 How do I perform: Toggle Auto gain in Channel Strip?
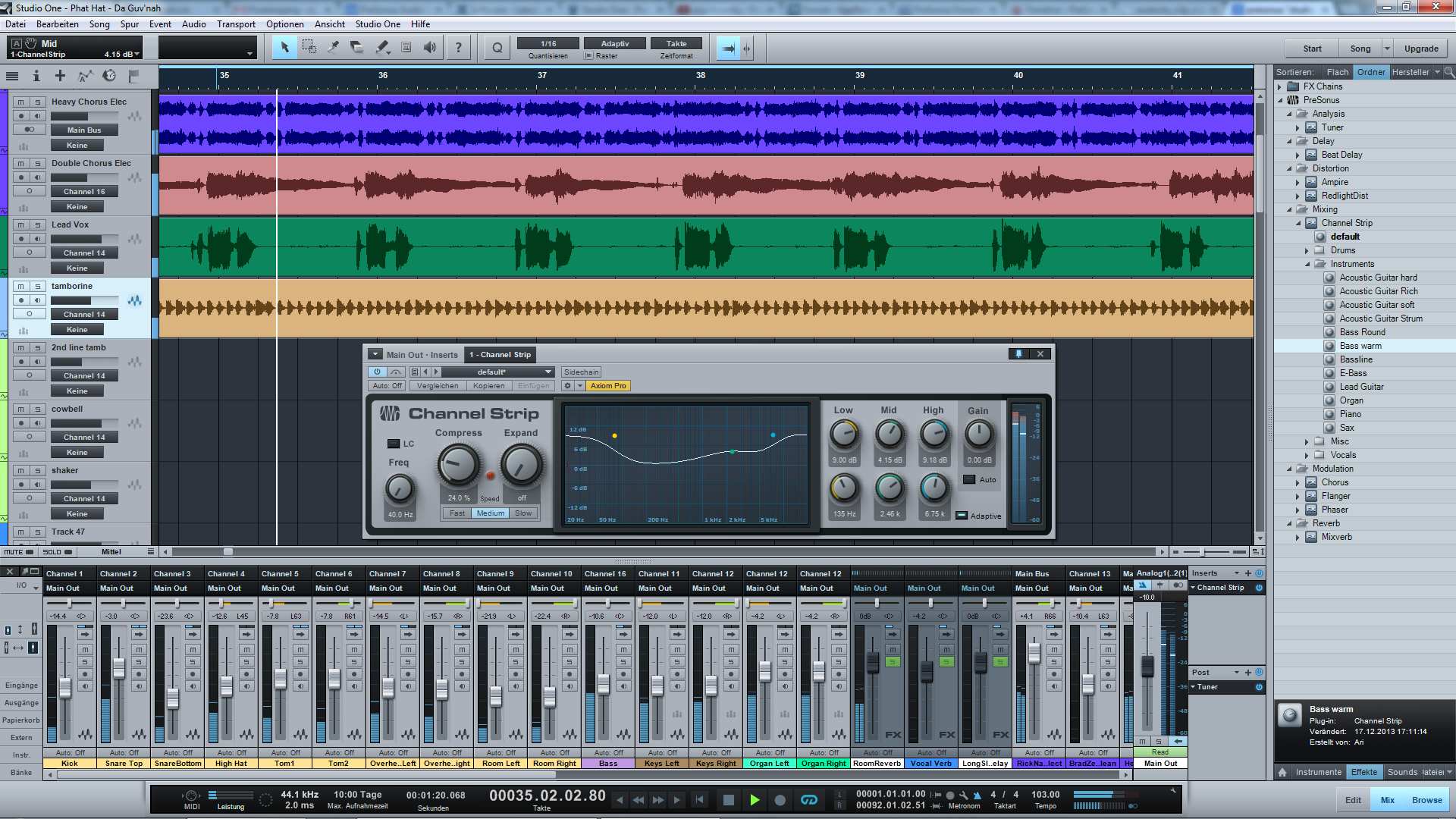pyautogui.click(x=969, y=479)
